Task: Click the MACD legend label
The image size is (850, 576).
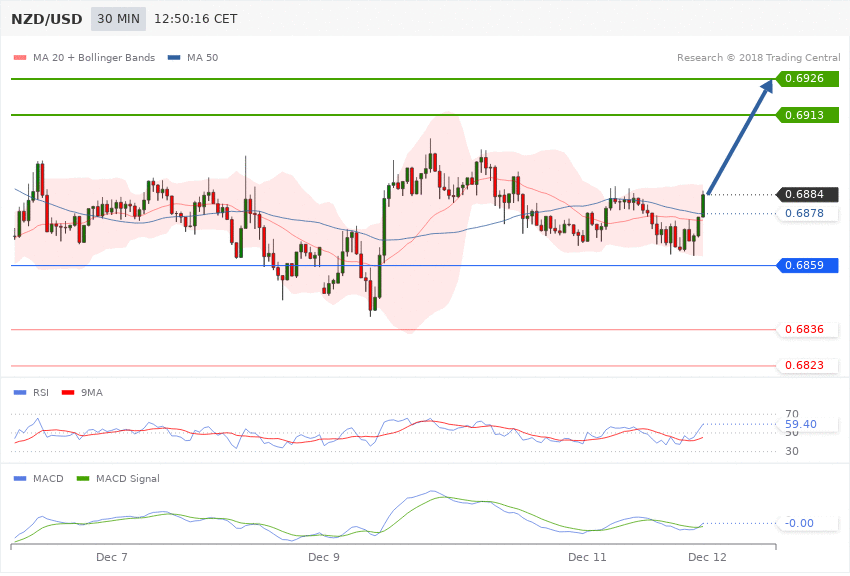Action: tap(48, 478)
